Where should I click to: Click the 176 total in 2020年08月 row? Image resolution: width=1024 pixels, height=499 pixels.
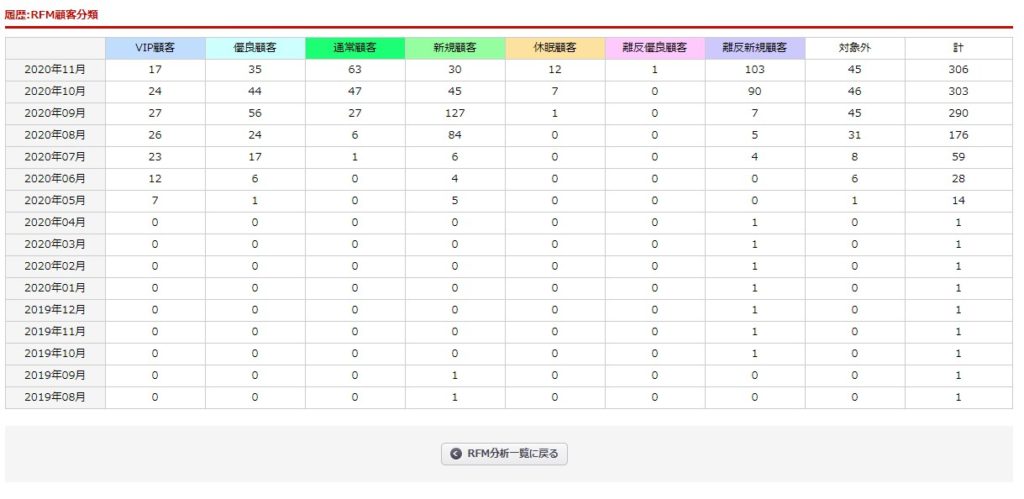click(x=959, y=135)
